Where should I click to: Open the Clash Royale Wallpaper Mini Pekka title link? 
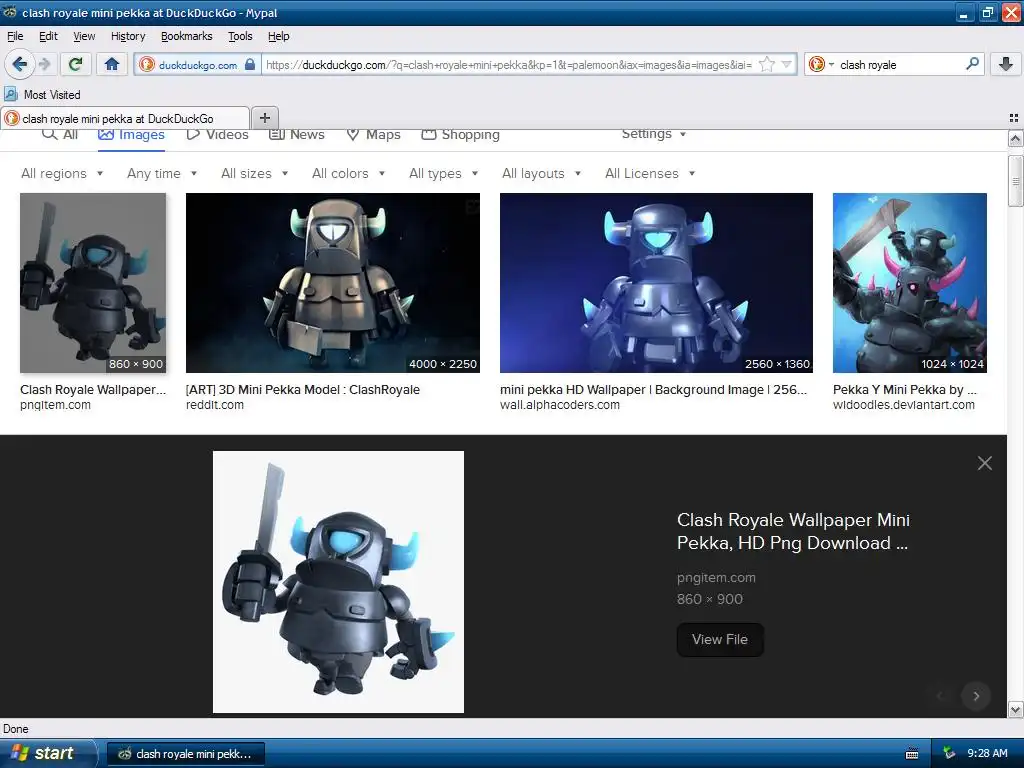pyautogui.click(x=793, y=531)
